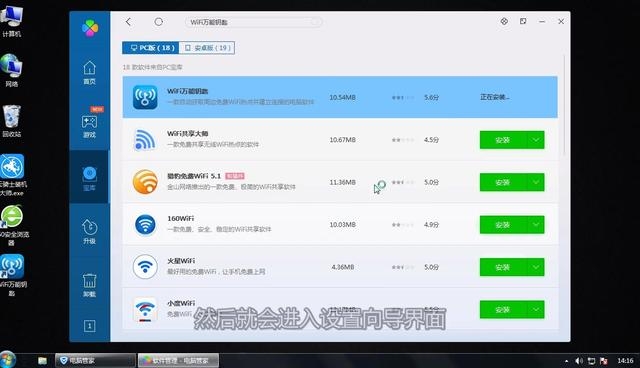Expand install options arrow for 猎豹免费WiFi

(536, 182)
